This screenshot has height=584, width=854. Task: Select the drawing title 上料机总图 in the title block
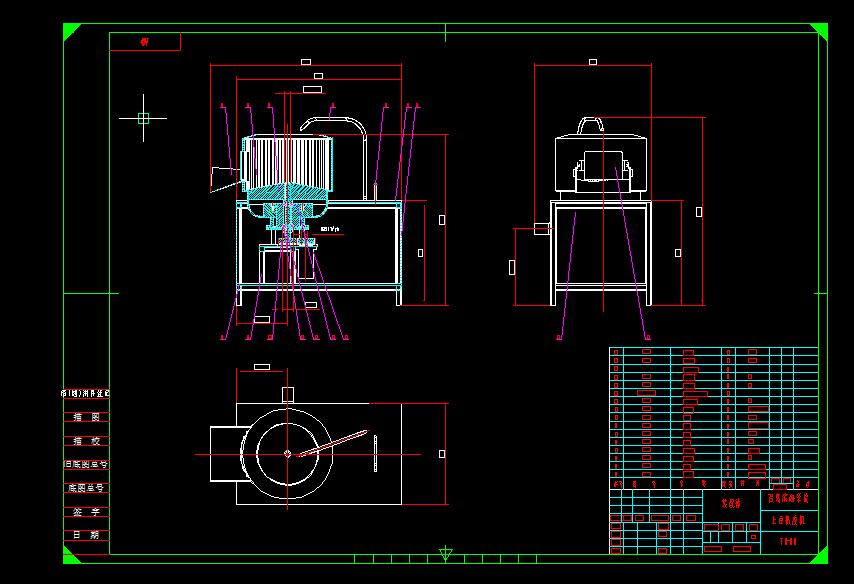790,518
